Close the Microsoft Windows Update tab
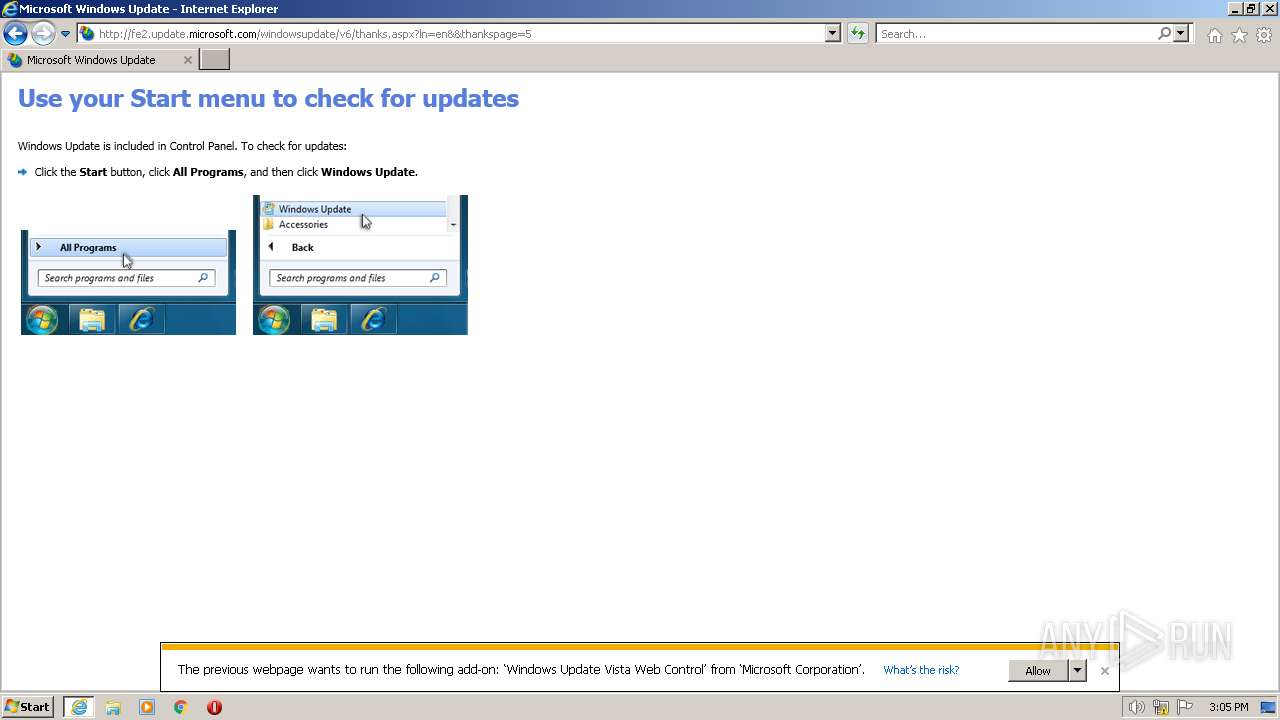This screenshot has height=720, width=1280. pyautogui.click(x=187, y=60)
